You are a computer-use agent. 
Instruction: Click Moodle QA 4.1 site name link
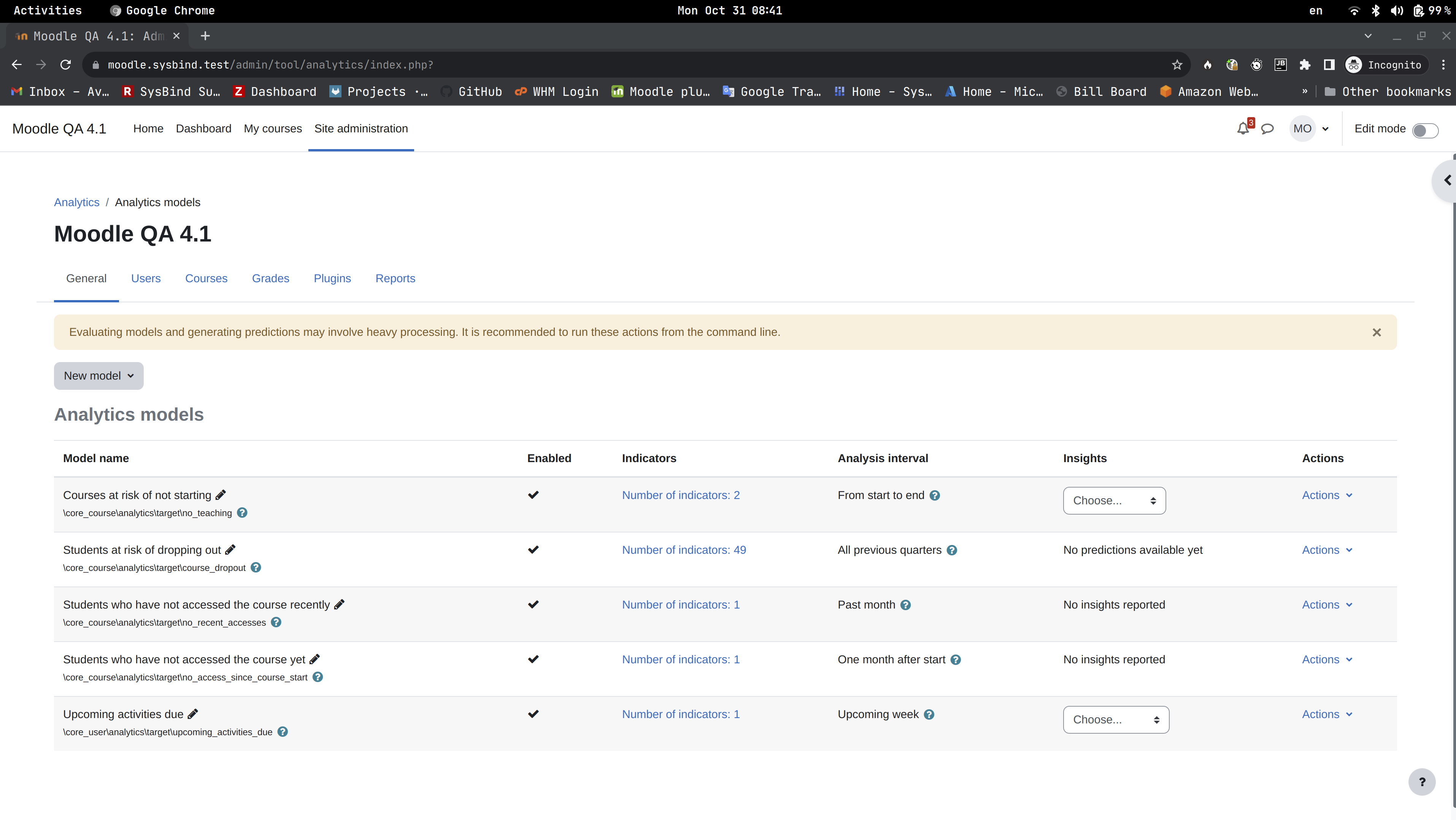pos(59,129)
